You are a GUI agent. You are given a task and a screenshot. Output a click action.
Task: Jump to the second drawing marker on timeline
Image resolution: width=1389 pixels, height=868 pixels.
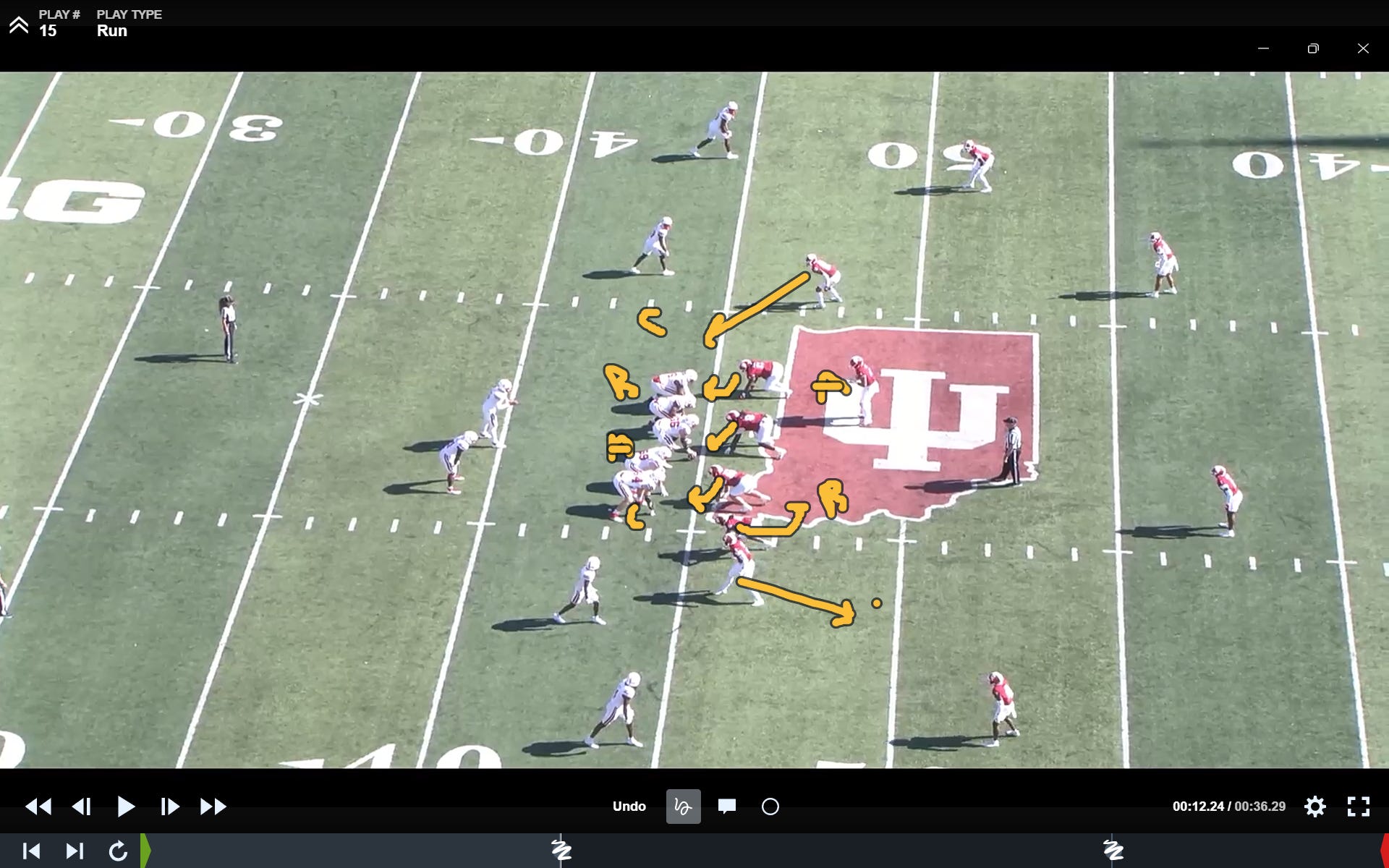click(1113, 849)
